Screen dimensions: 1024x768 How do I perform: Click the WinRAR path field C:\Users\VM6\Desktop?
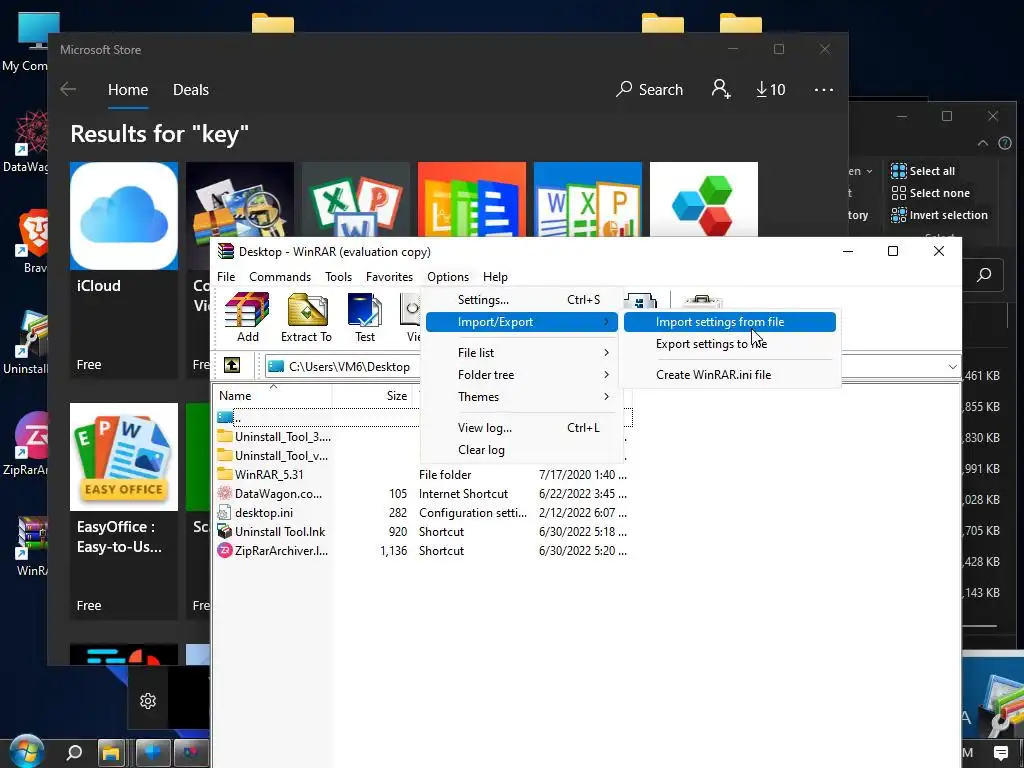[x=349, y=367]
